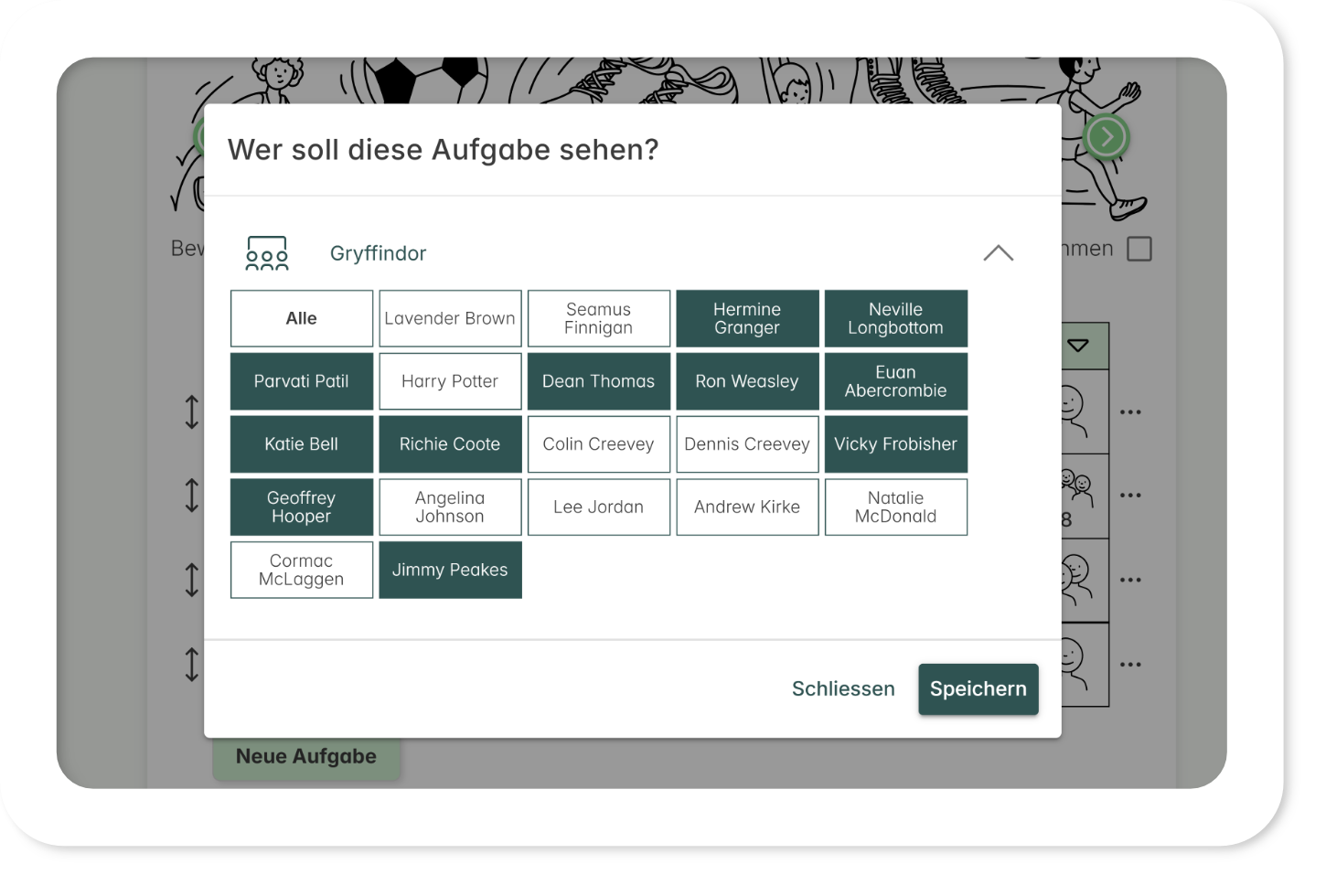Screen dimensions: 1326x896
Task: Open the first row's three-dot menu
Action: pyautogui.click(x=1130, y=412)
